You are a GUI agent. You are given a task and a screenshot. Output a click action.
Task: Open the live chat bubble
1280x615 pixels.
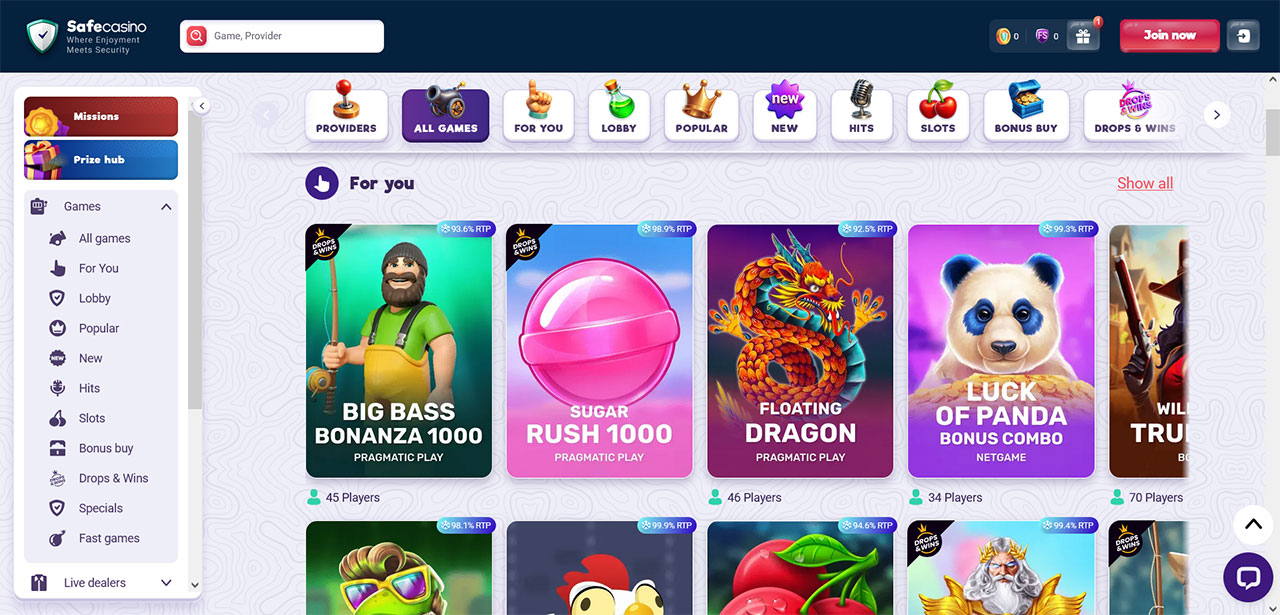tap(1248, 577)
